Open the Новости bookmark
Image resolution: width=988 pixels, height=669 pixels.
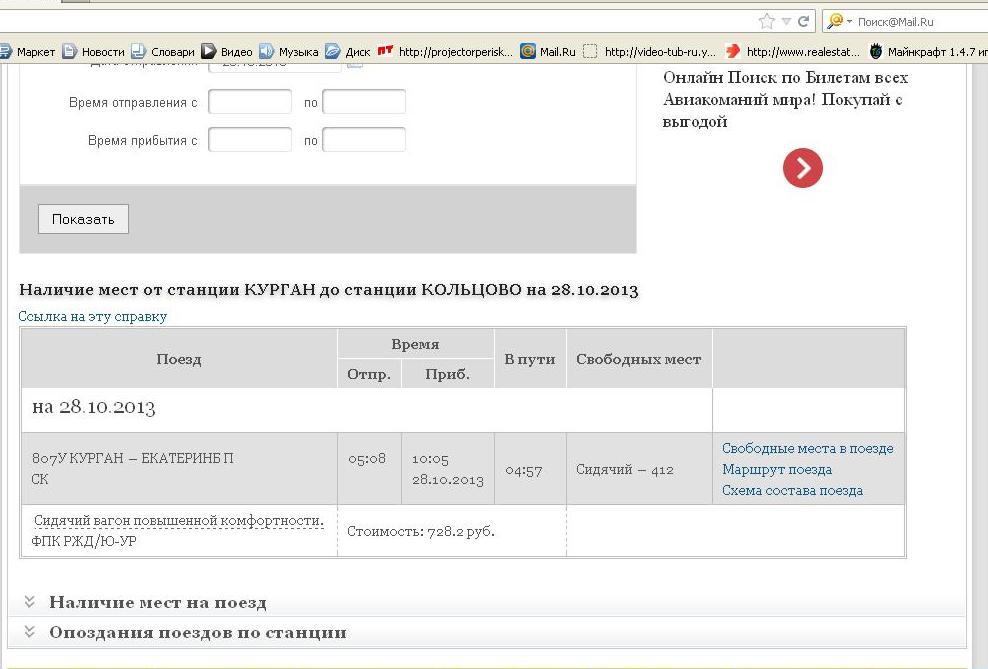coord(94,52)
